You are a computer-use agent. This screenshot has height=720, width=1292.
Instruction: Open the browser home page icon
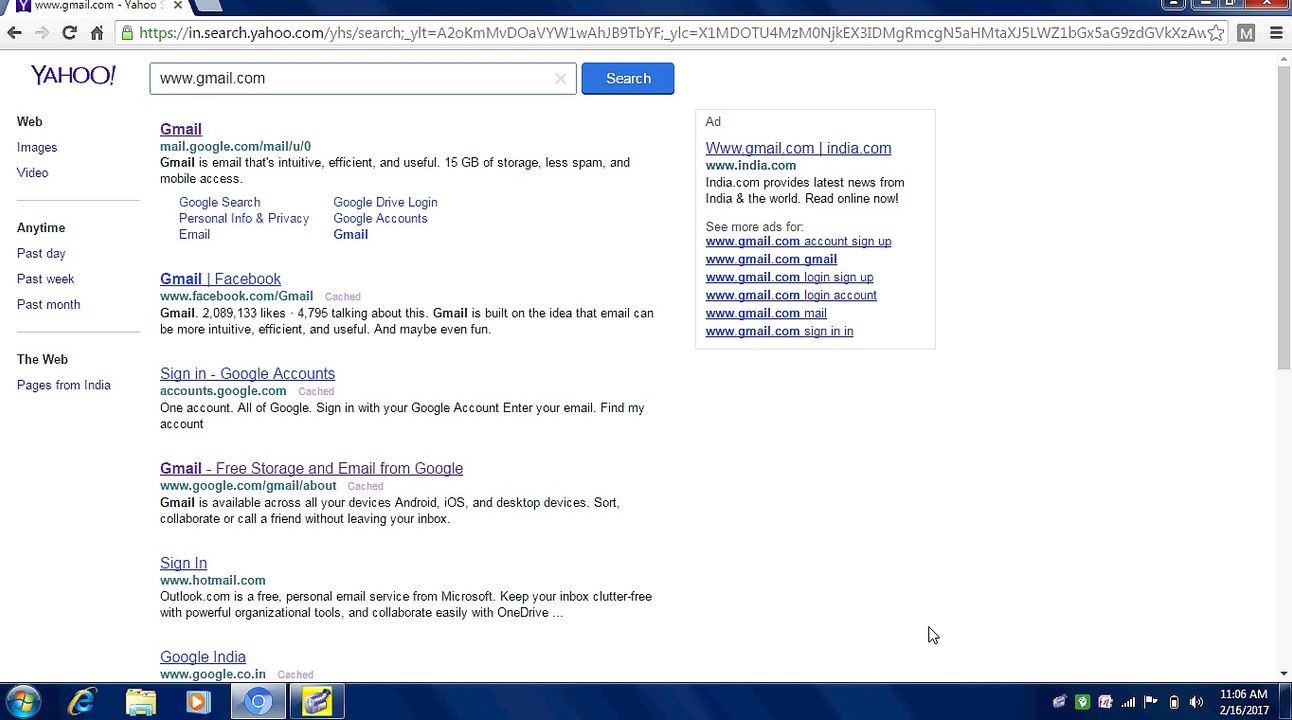[x=97, y=33]
